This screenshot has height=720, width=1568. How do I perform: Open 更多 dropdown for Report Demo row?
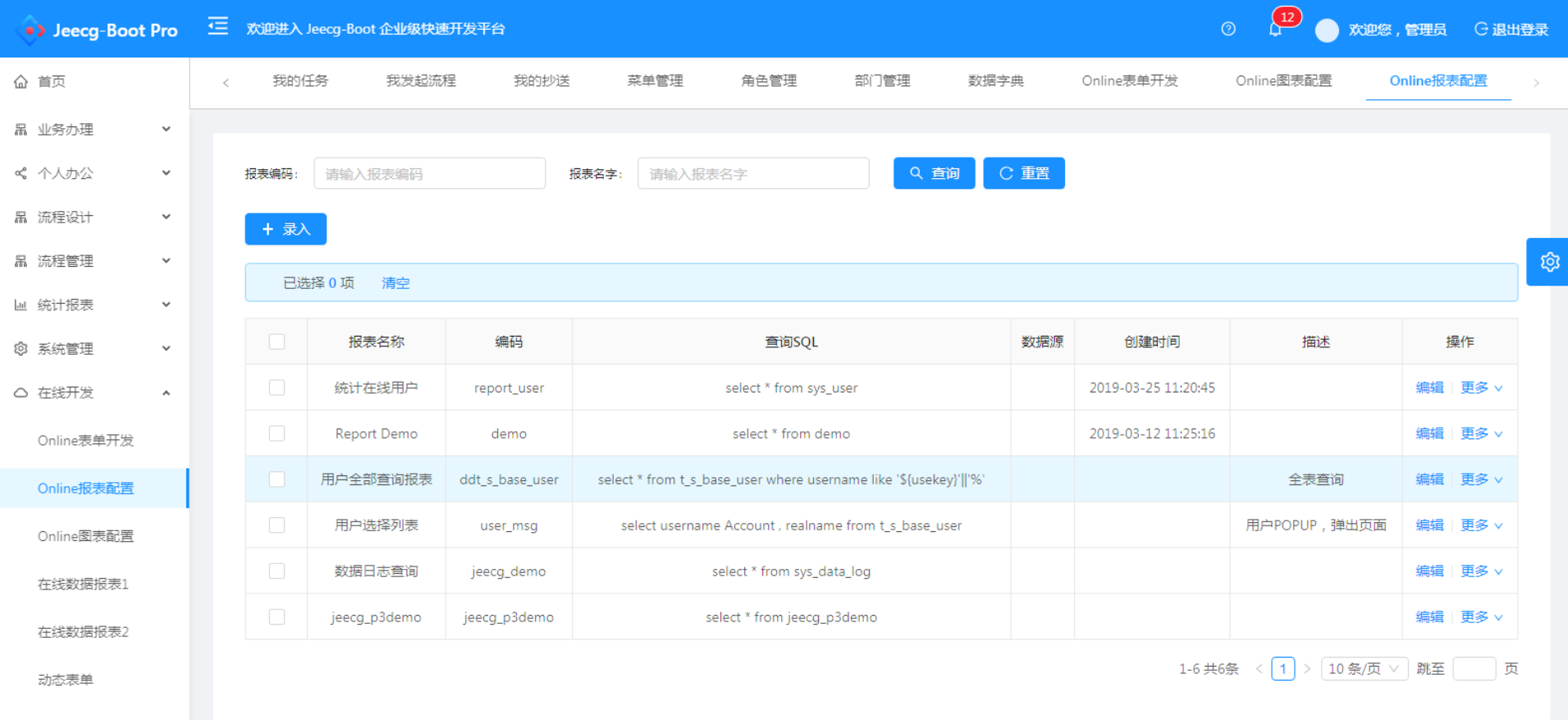[1481, 433]
